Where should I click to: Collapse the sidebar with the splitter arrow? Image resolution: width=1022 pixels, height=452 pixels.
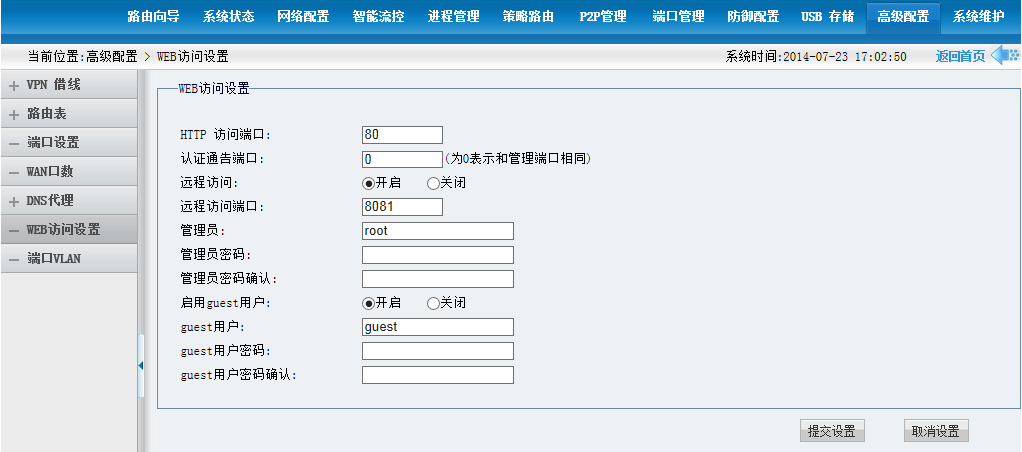[x=141, y=365]
